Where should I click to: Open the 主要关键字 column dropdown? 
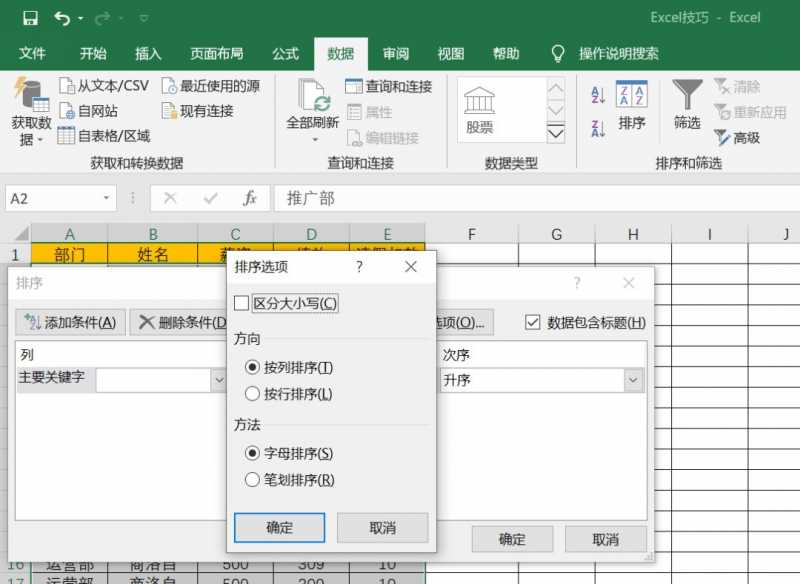pyautogui.click(x=219, y=380)
